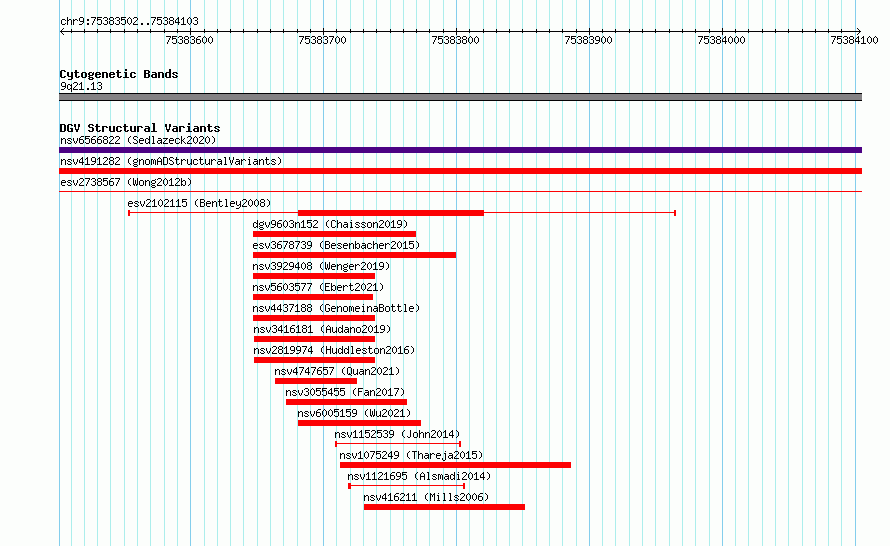Select the nsv3929408 variant bar

tap(314, 276)
